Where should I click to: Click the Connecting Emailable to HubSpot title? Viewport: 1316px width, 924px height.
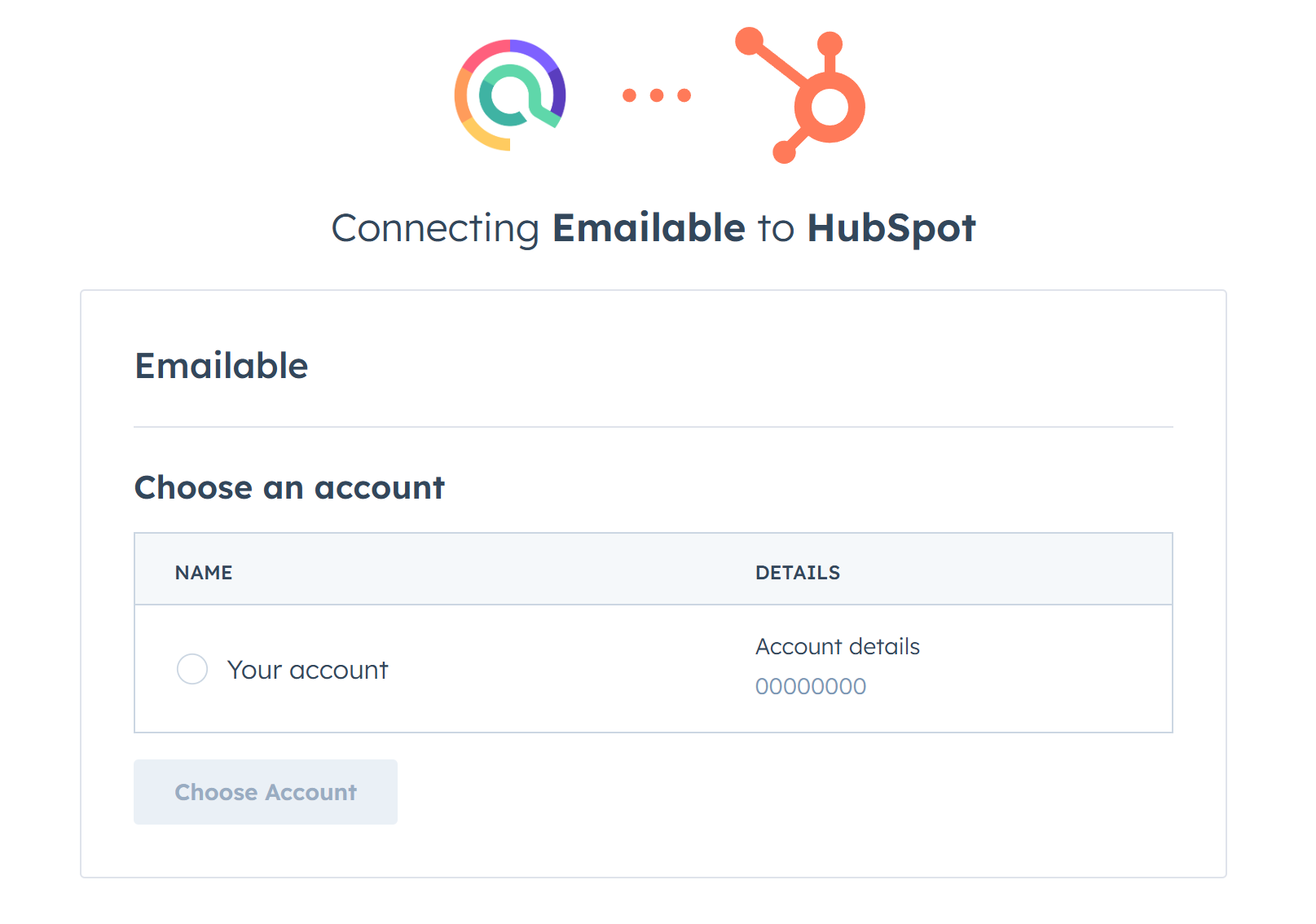pyautogui.click(x=654, y=228)
